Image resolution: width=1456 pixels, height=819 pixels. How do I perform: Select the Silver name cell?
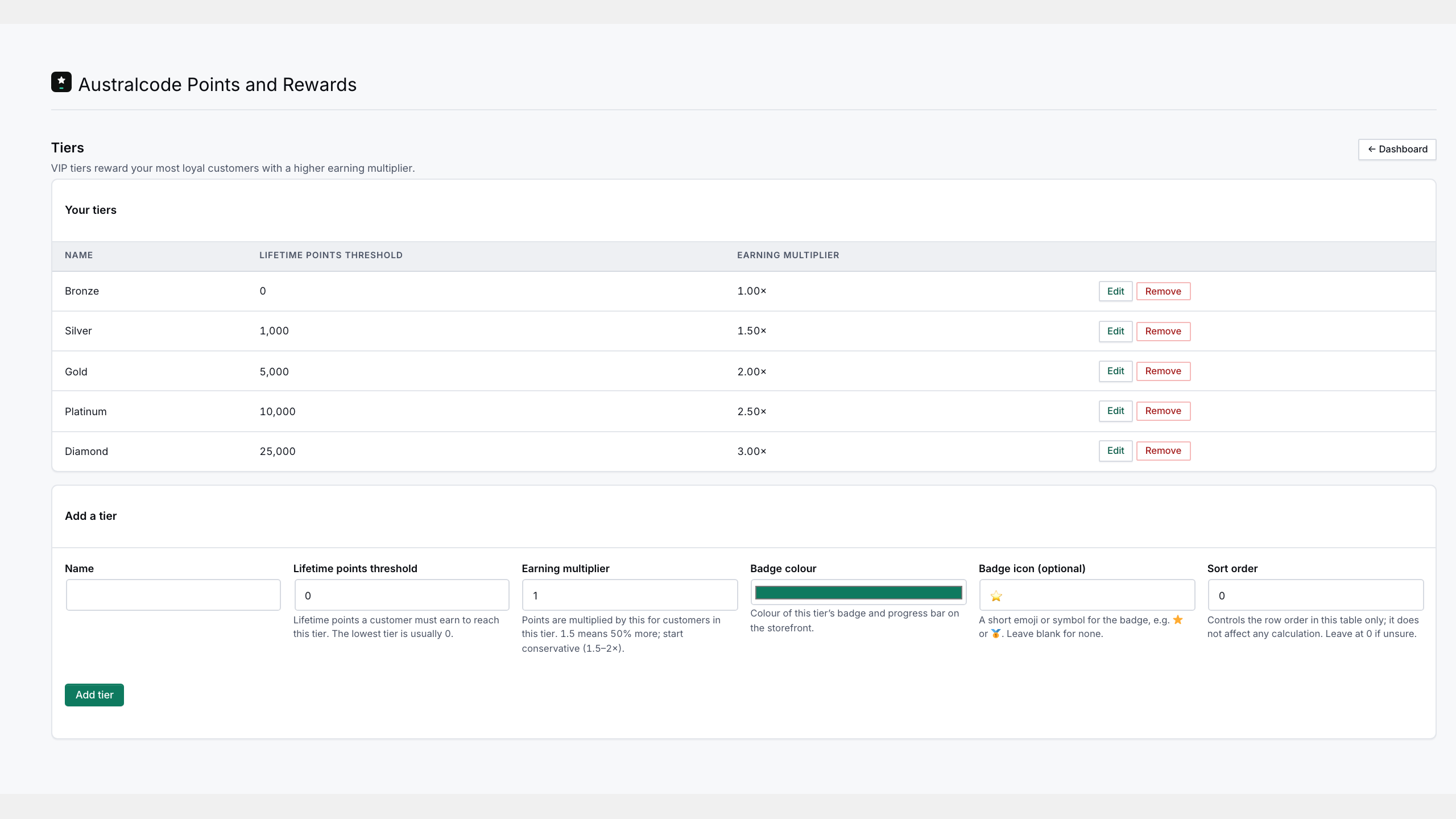78,331
